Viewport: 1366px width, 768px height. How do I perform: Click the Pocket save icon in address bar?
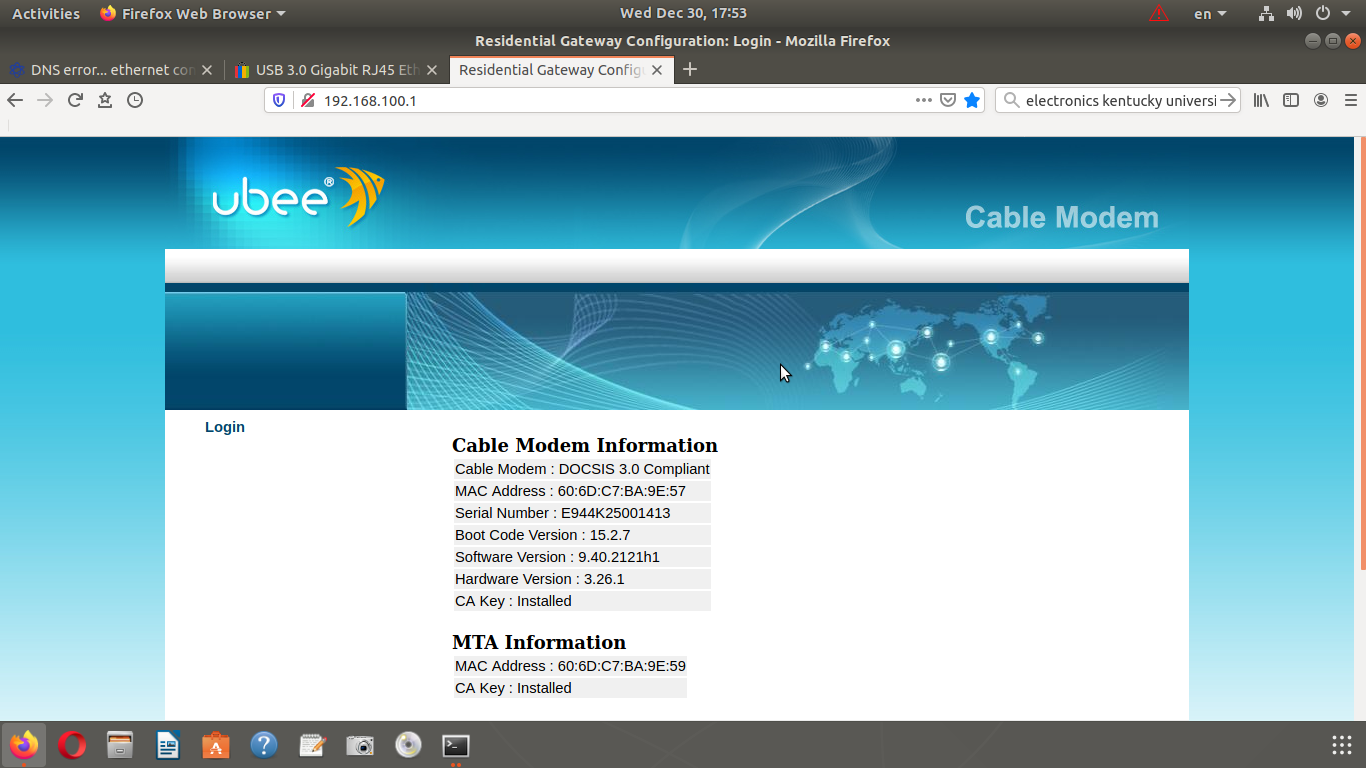tap(948, 100)
